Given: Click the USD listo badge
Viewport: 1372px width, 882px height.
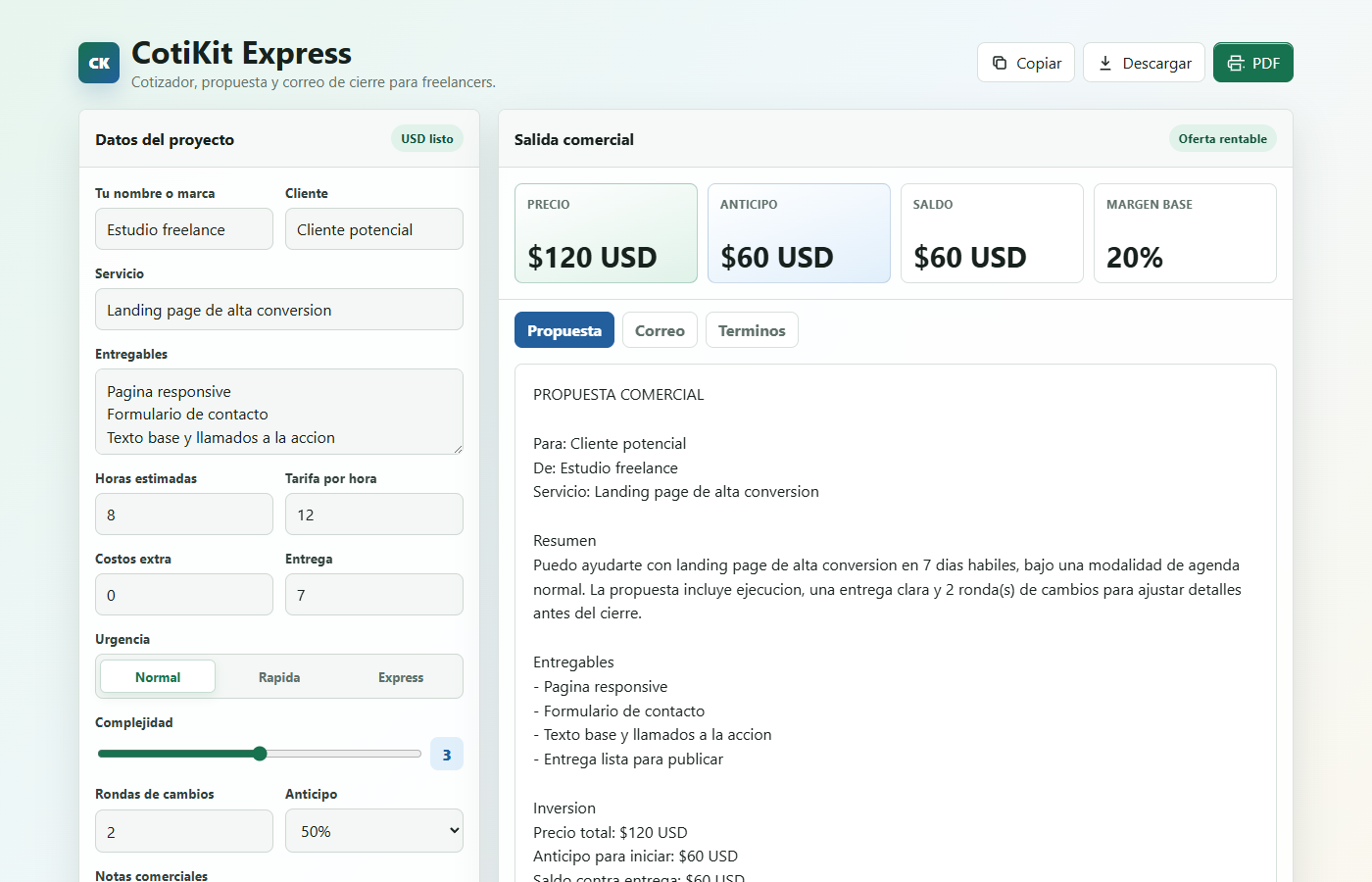Looking at the screenshot, I should (x=427, y=139).
